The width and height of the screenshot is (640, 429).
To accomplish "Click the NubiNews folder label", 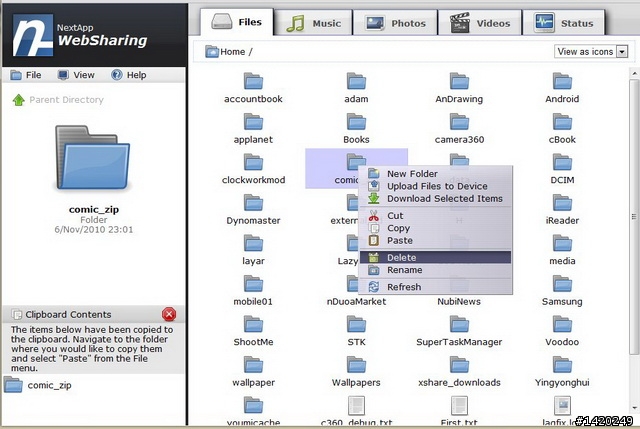I will (459, 302).
